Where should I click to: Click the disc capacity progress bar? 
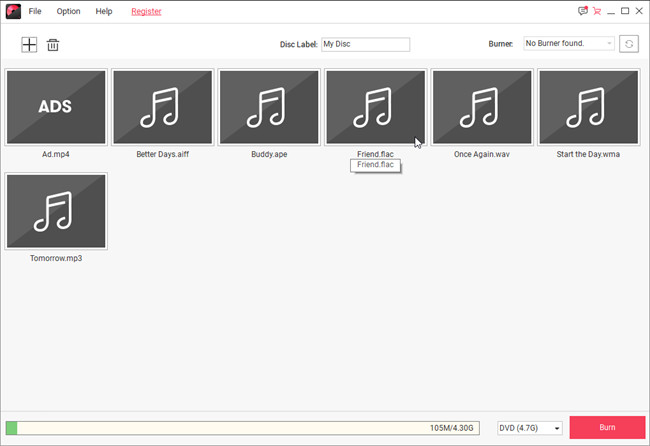242,428
